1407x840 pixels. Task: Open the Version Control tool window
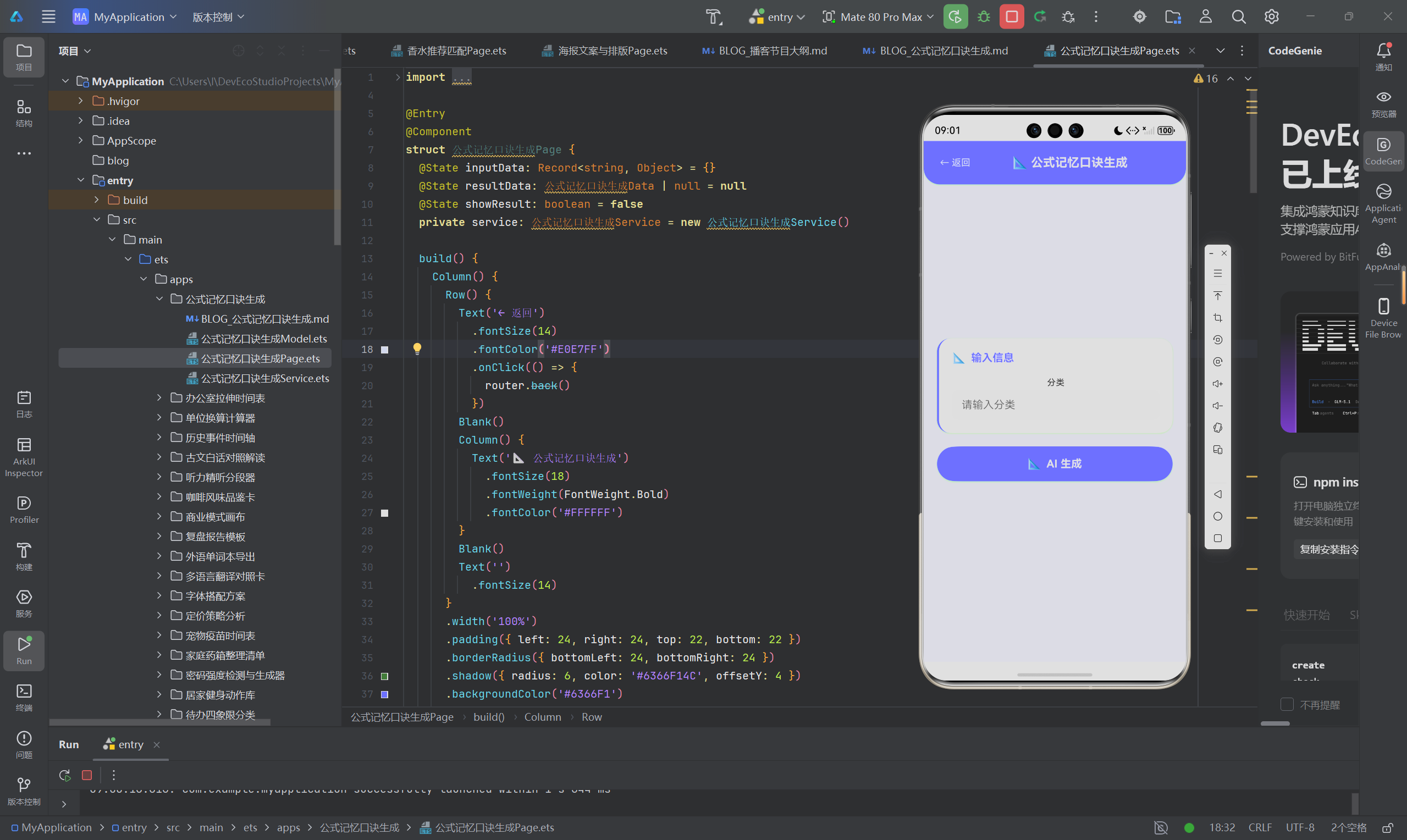tap(24, 791)
